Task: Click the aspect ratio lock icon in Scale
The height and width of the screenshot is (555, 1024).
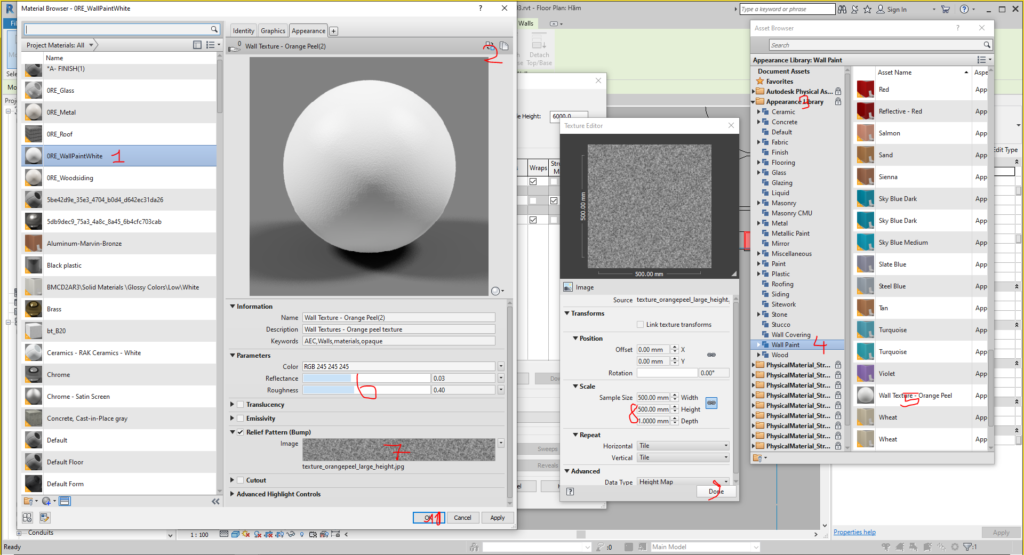Action: click(x=712, y=403)
